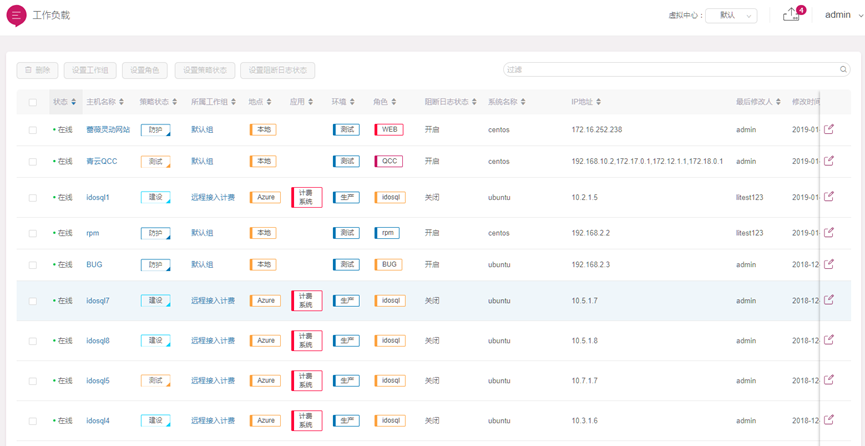Click the 设置阻断日志状态 button

(277, 70)
